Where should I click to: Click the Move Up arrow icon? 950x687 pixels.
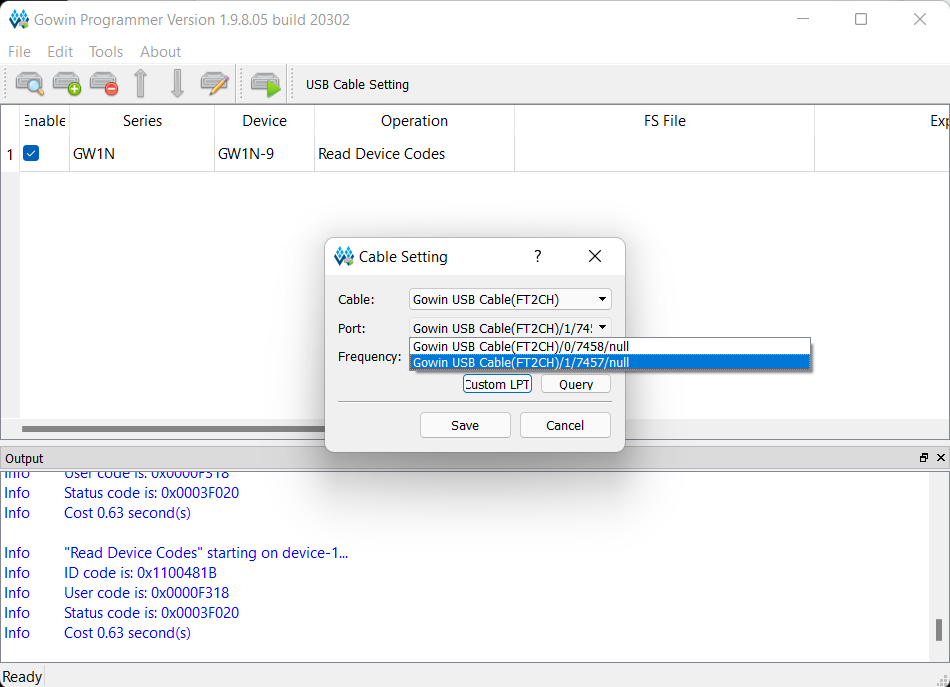click(x=141, y=84)
